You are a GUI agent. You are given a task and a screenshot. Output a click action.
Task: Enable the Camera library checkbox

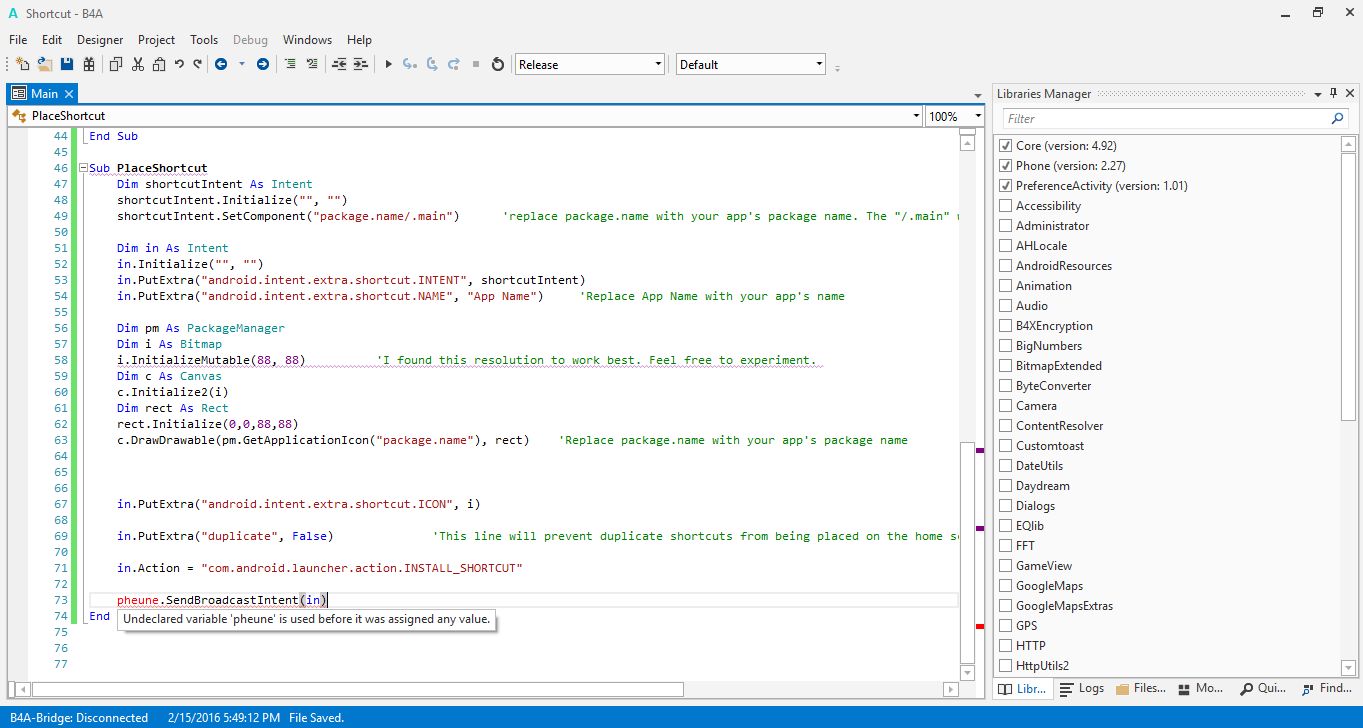(1006, 406)
